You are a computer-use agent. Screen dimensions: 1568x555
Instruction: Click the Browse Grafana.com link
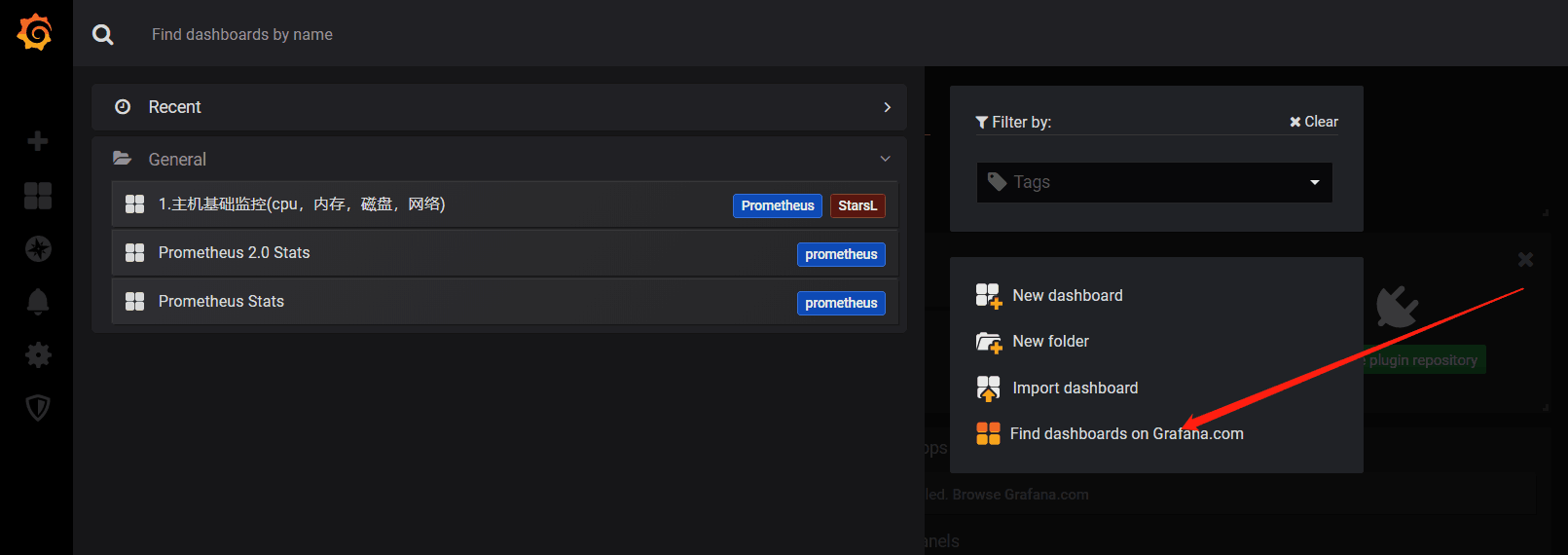coord(1020,495)
